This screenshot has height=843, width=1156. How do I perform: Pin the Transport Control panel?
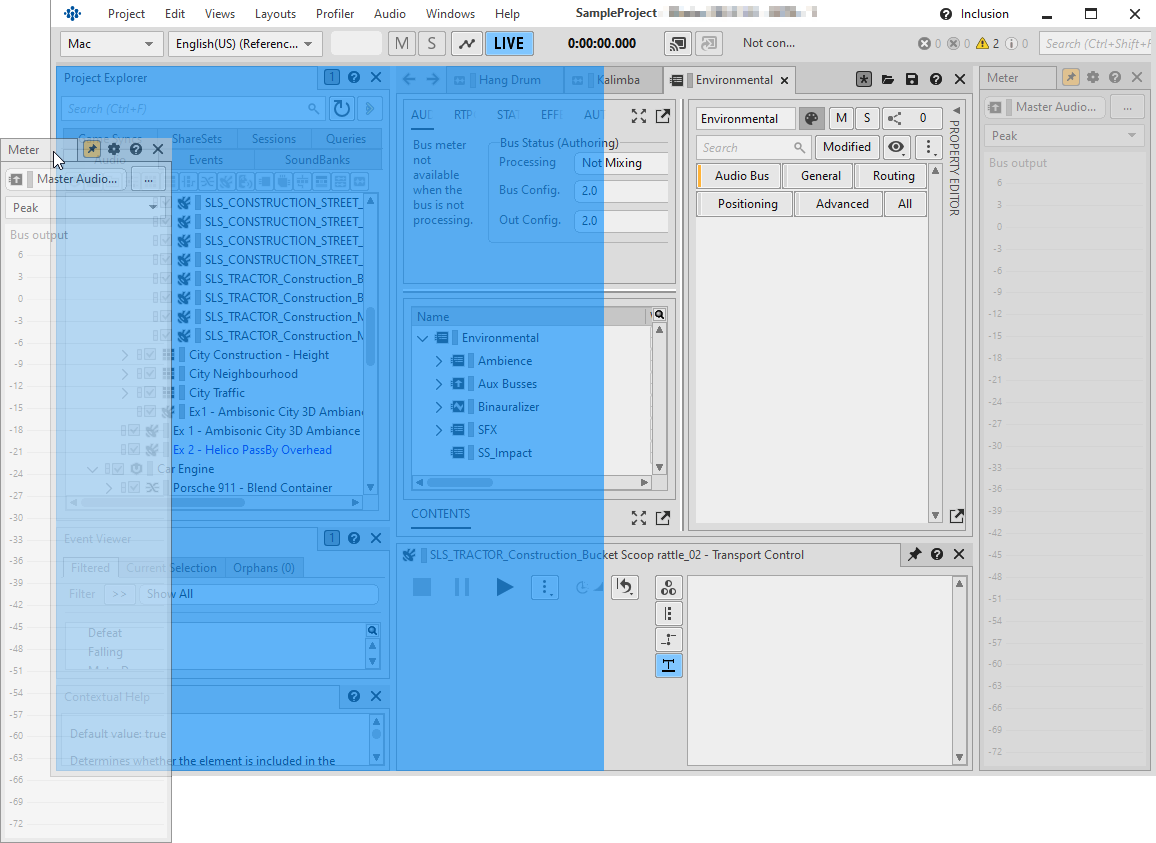pos(914,555)
